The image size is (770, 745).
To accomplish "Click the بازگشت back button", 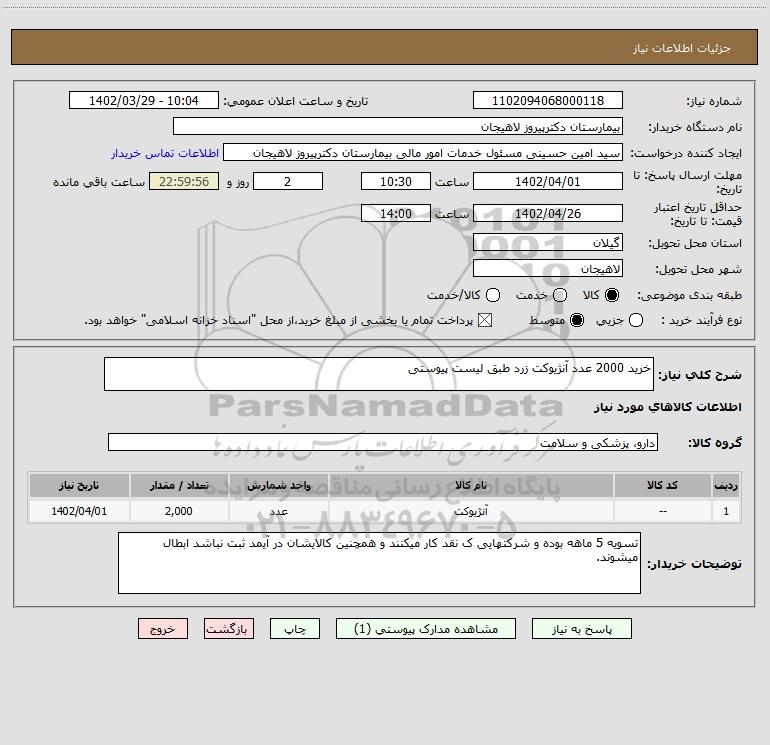I will (229, 629).
